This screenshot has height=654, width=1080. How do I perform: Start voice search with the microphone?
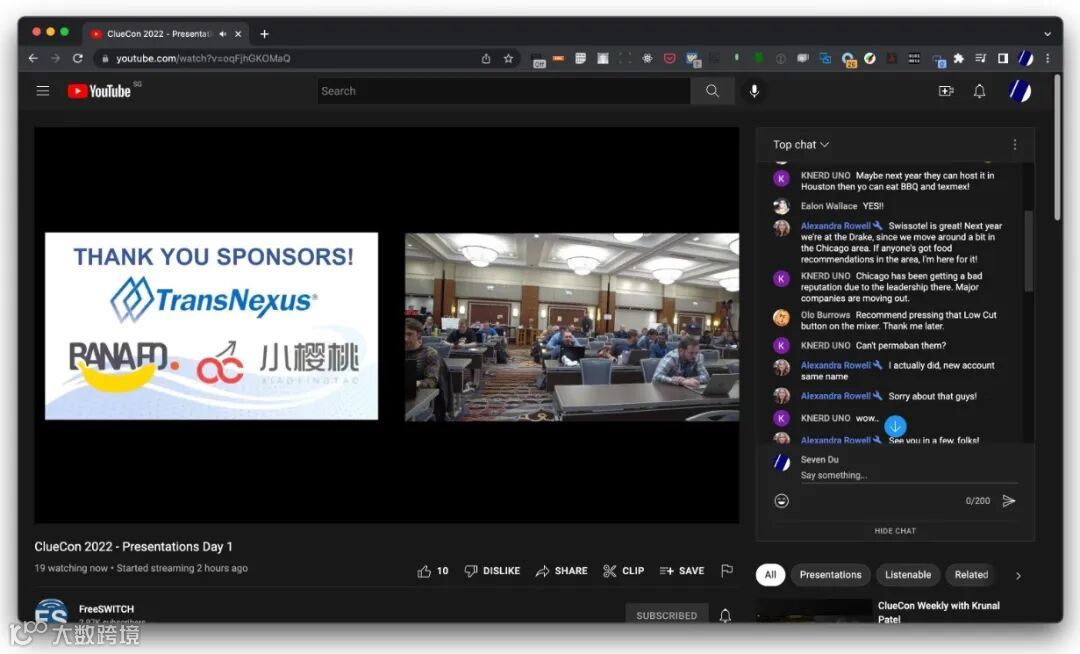(754, 91)
